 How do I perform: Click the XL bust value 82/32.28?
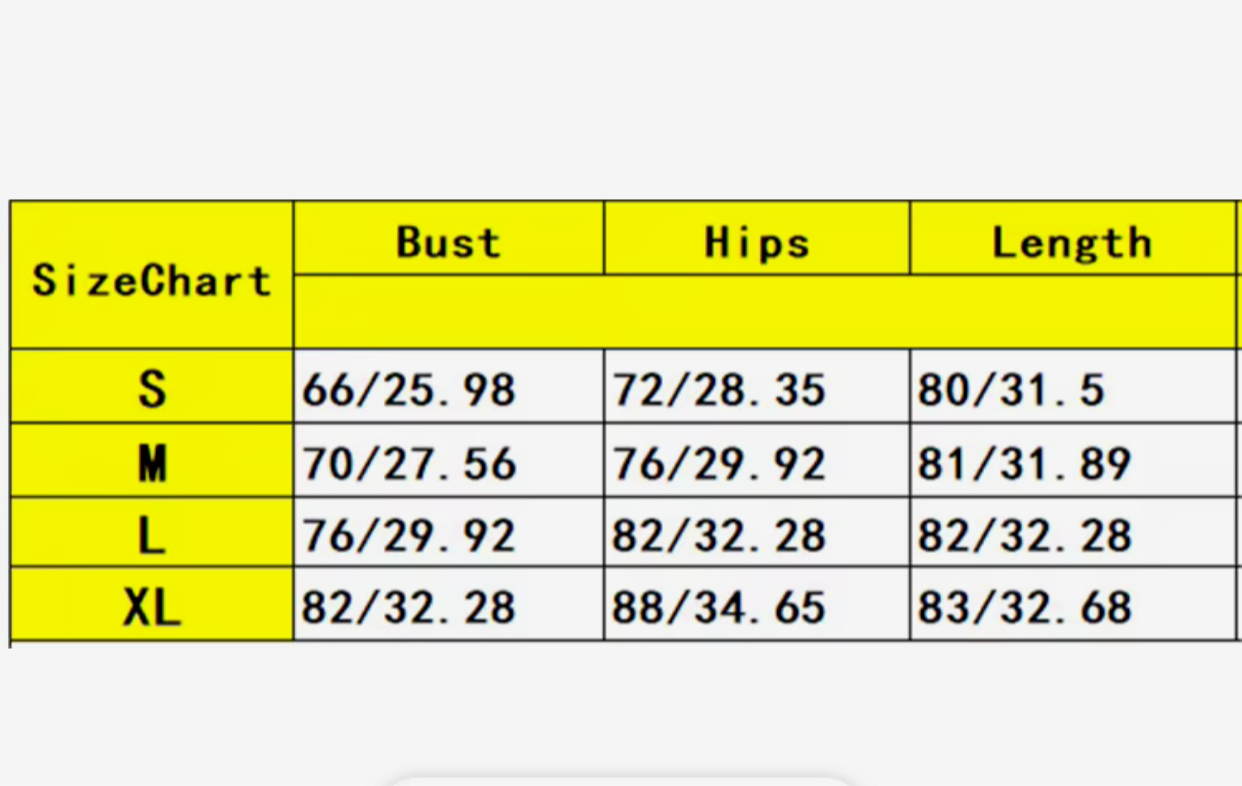[409, 607]
